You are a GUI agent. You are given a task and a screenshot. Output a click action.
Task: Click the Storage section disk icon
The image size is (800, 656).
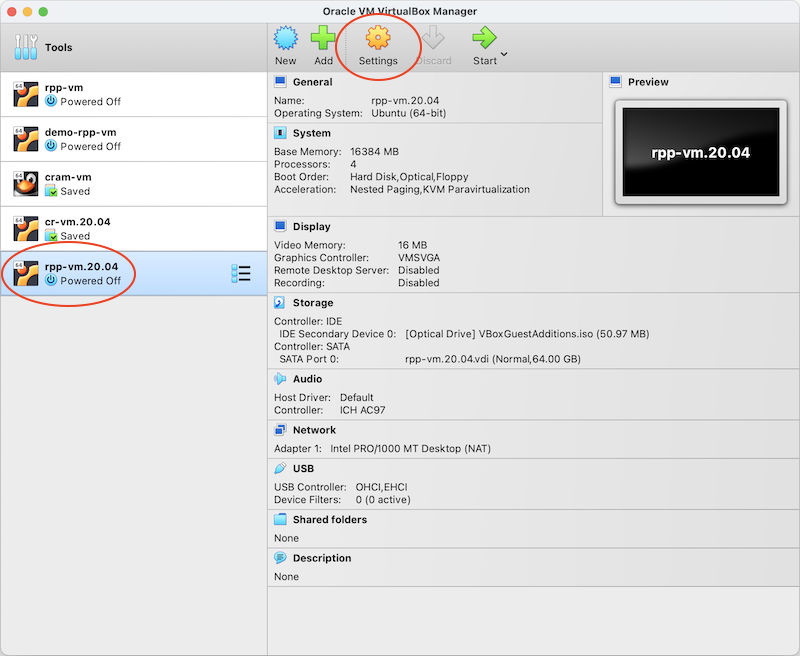(x=279, y=302)
